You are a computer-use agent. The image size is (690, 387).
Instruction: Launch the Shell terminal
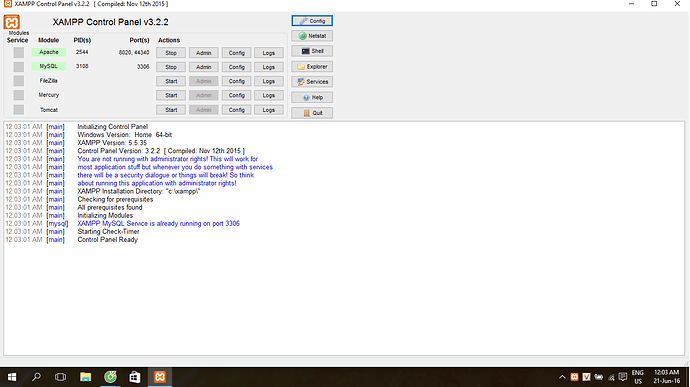point(312,51)
